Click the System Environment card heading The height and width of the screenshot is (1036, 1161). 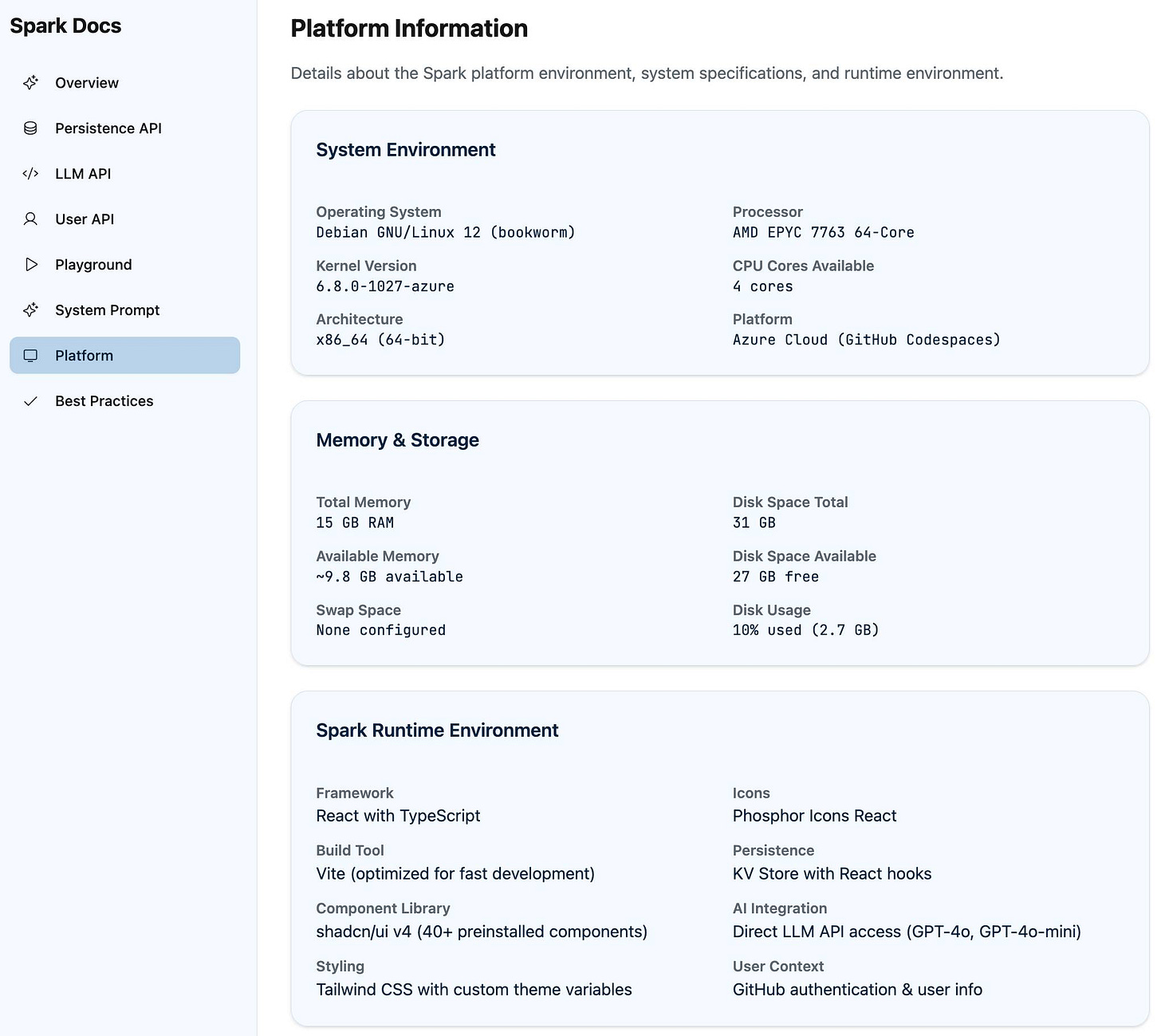coord(406,150)
